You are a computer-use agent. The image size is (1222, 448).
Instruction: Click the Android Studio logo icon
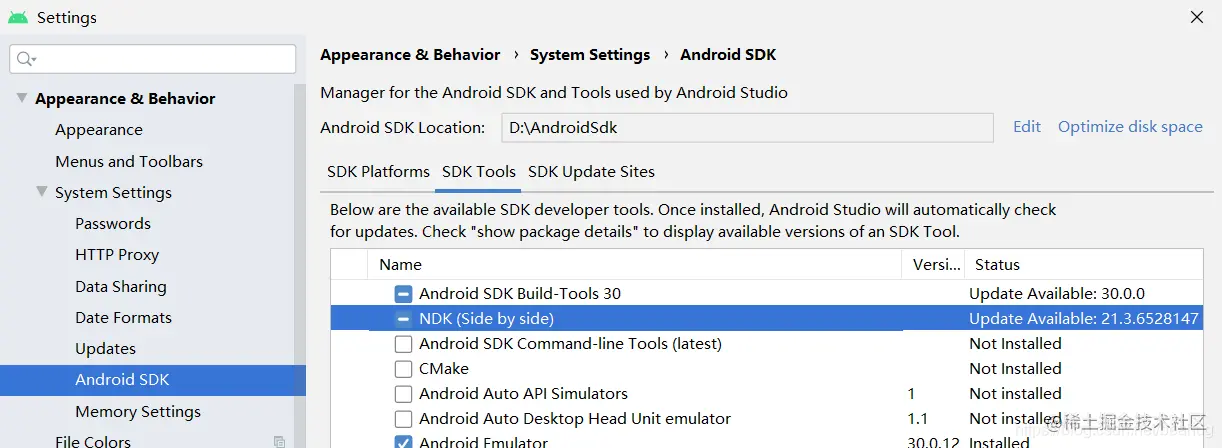tap(18, 18)
